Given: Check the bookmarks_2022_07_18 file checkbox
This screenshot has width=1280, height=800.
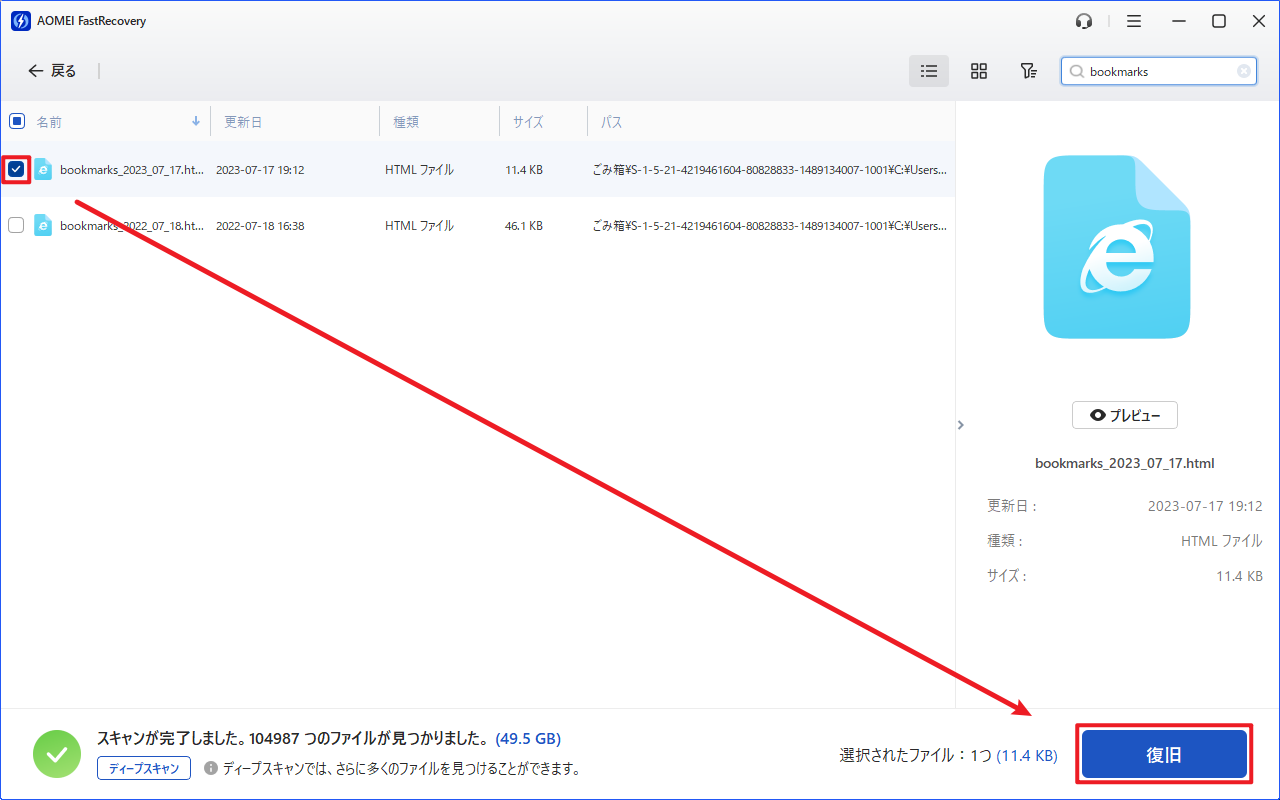Looking at the screenshot, I should 16,225.
